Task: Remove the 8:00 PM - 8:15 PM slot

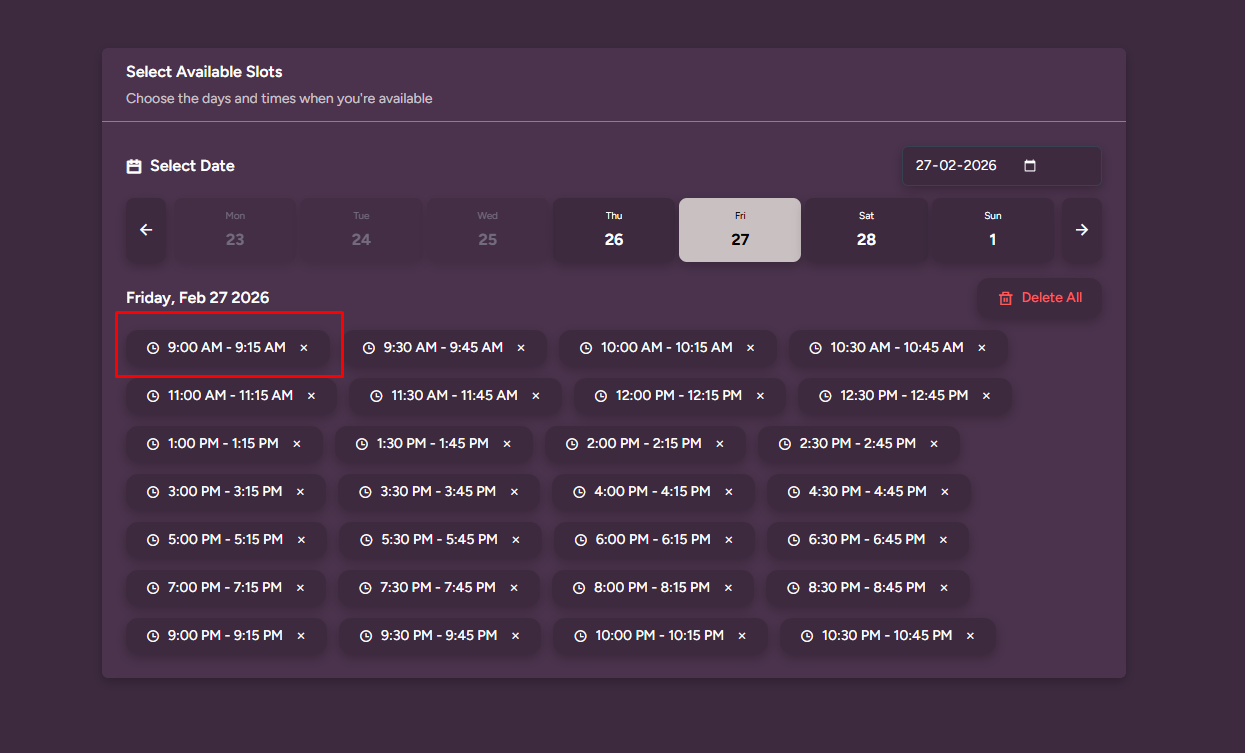Action: pos(728,588)
